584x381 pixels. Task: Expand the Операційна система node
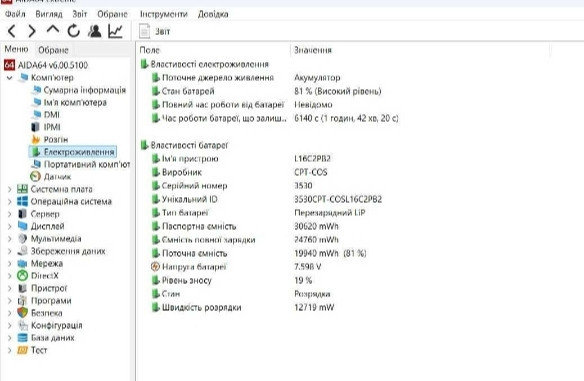pos(10,201)
